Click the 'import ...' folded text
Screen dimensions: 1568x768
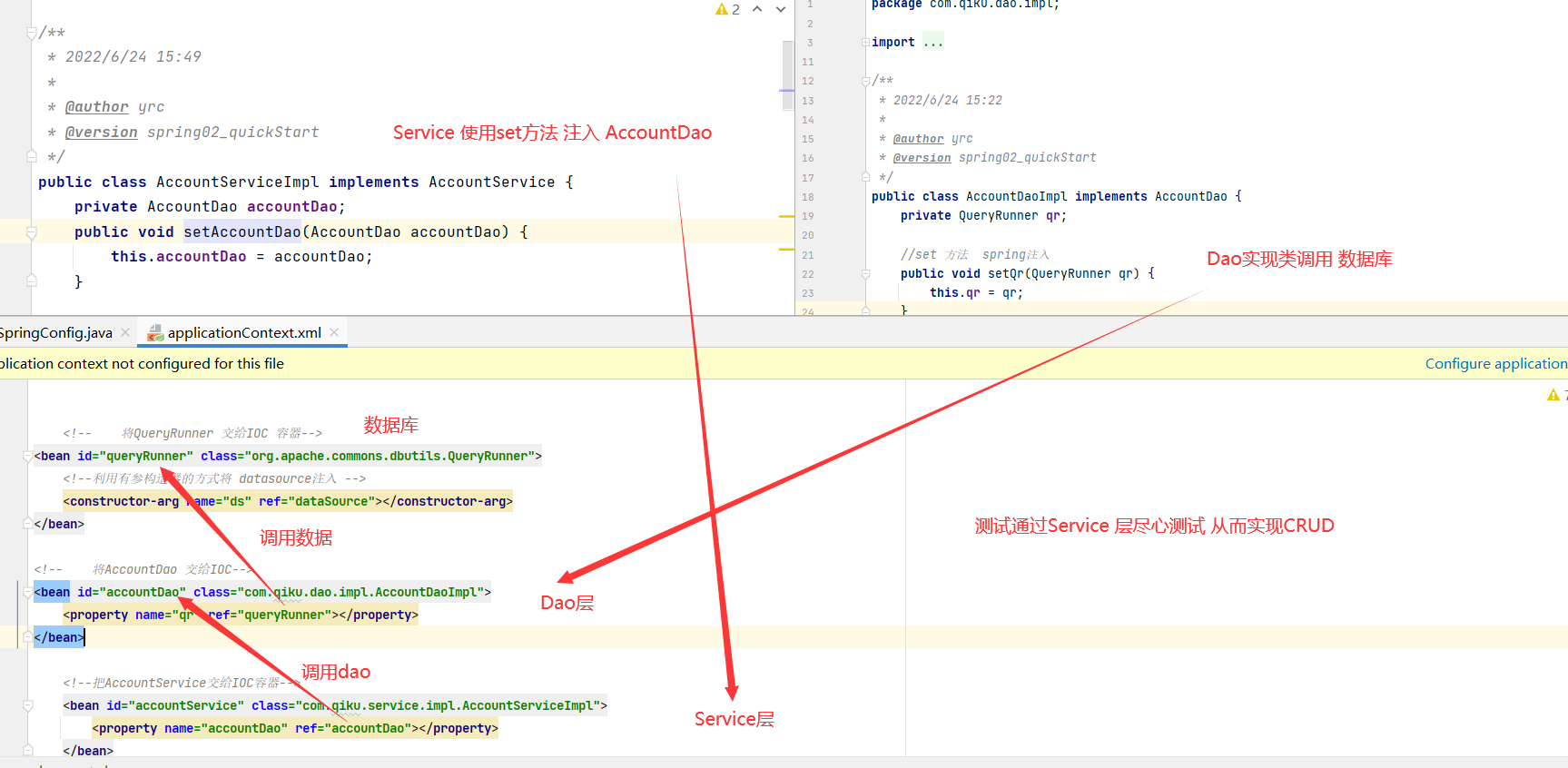(908, 43)
